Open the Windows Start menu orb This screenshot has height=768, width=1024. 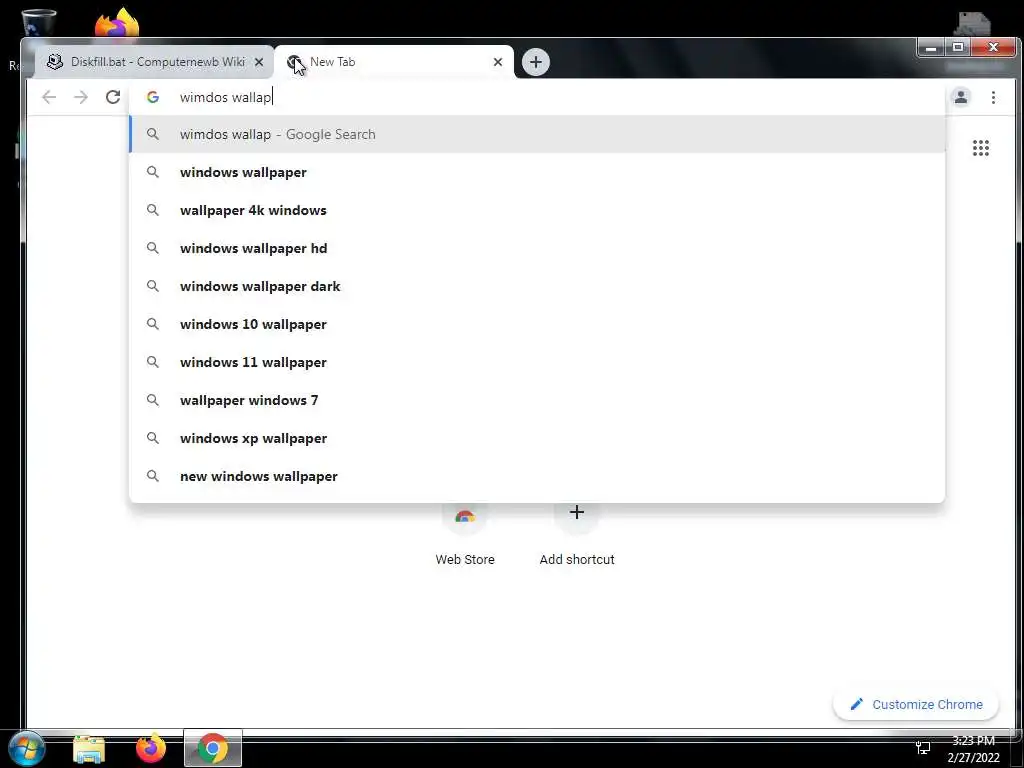(x=27, y=748)
